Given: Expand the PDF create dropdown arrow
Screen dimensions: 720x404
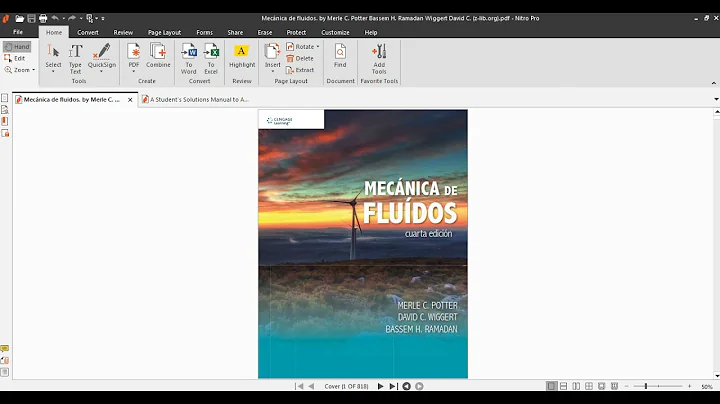Looking at the screenshot, I should coord(134,72).
